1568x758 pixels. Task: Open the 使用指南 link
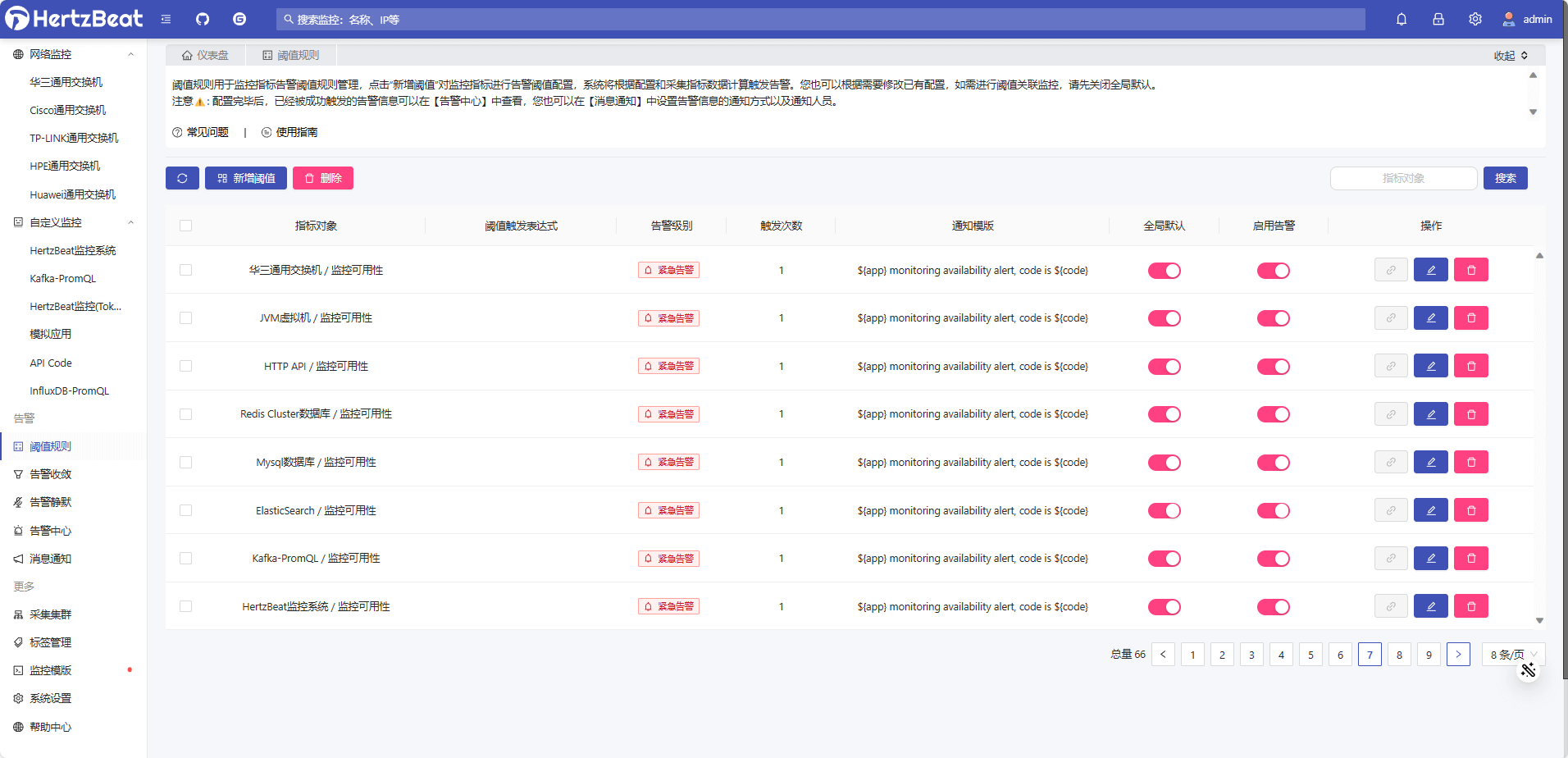coord(296,131)
